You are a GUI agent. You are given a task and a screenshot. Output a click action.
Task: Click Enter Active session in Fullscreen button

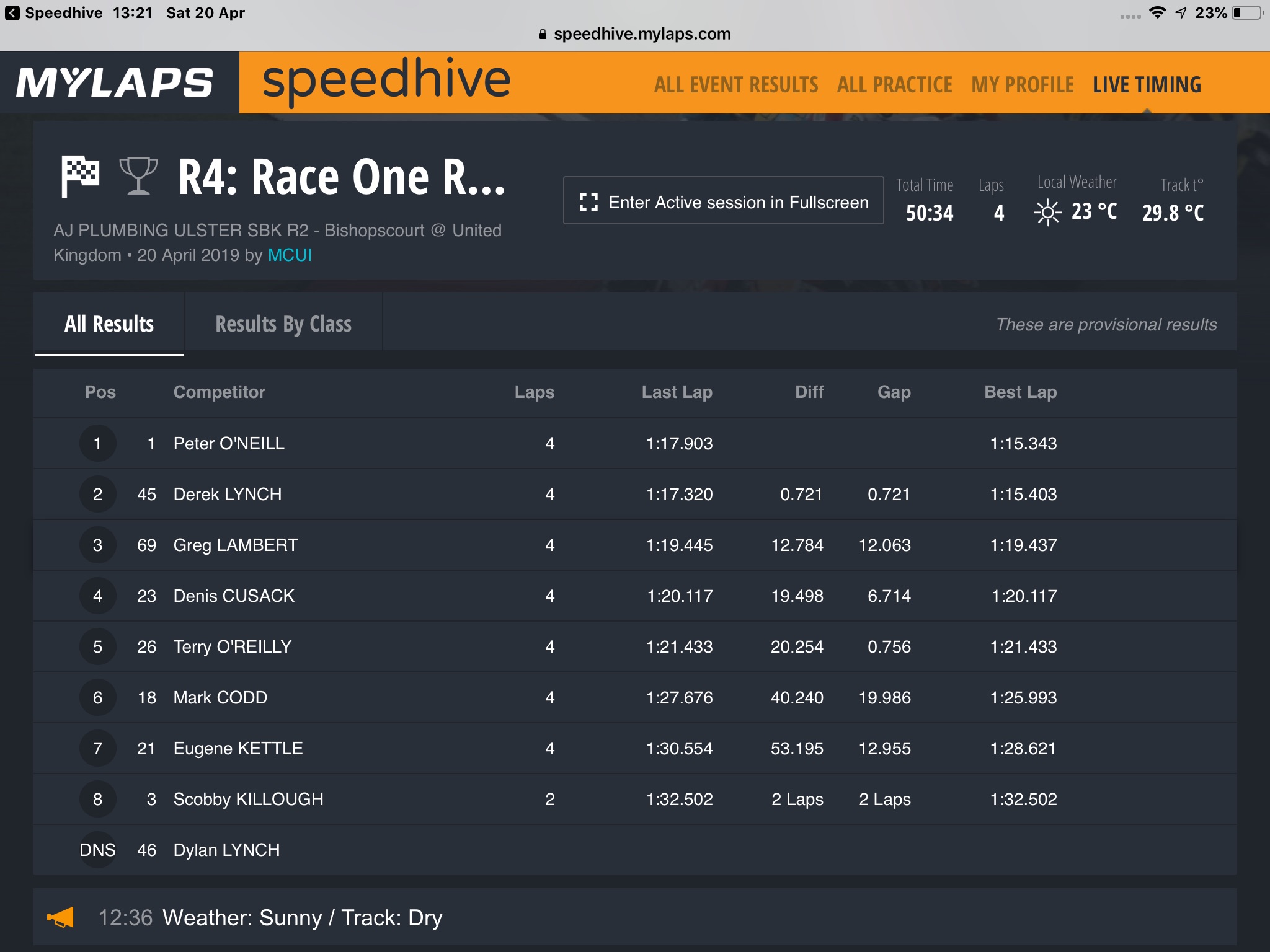[723, 201]
